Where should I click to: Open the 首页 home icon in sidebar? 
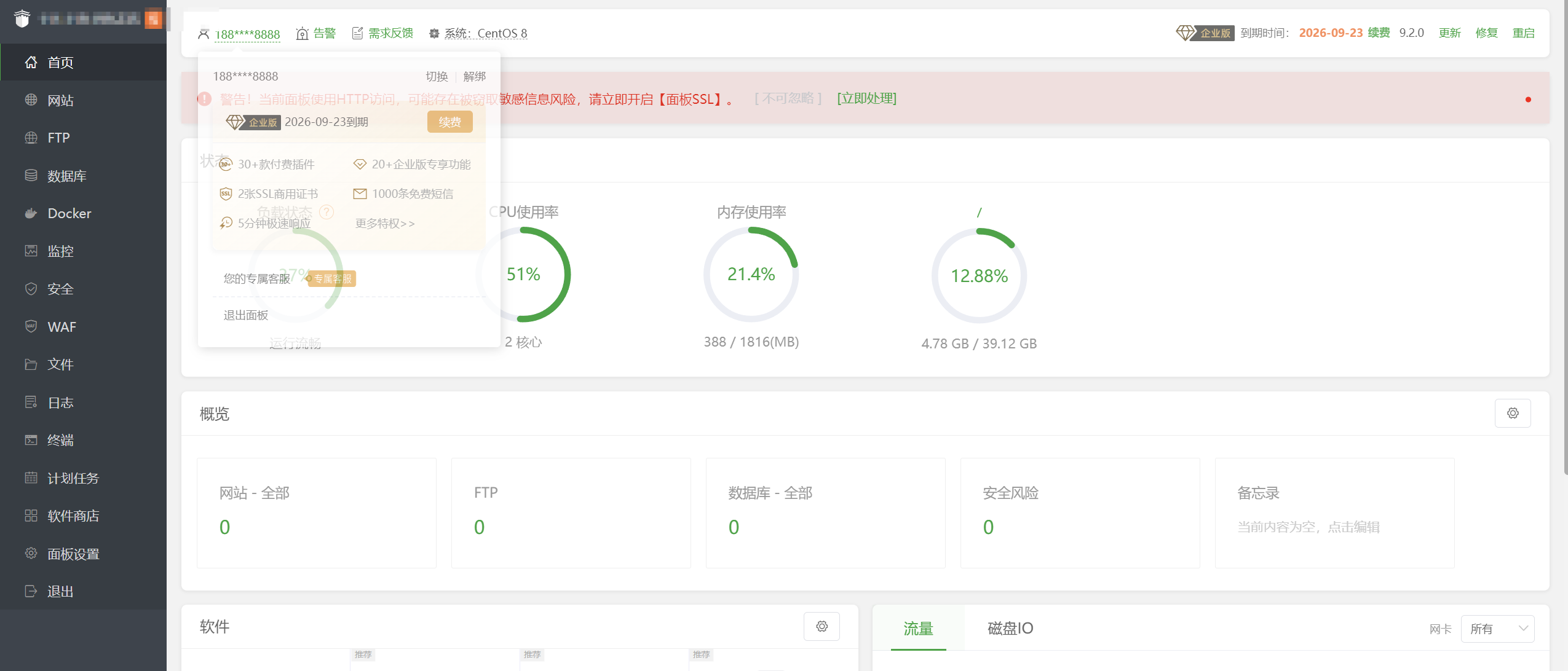pos(31,62)
